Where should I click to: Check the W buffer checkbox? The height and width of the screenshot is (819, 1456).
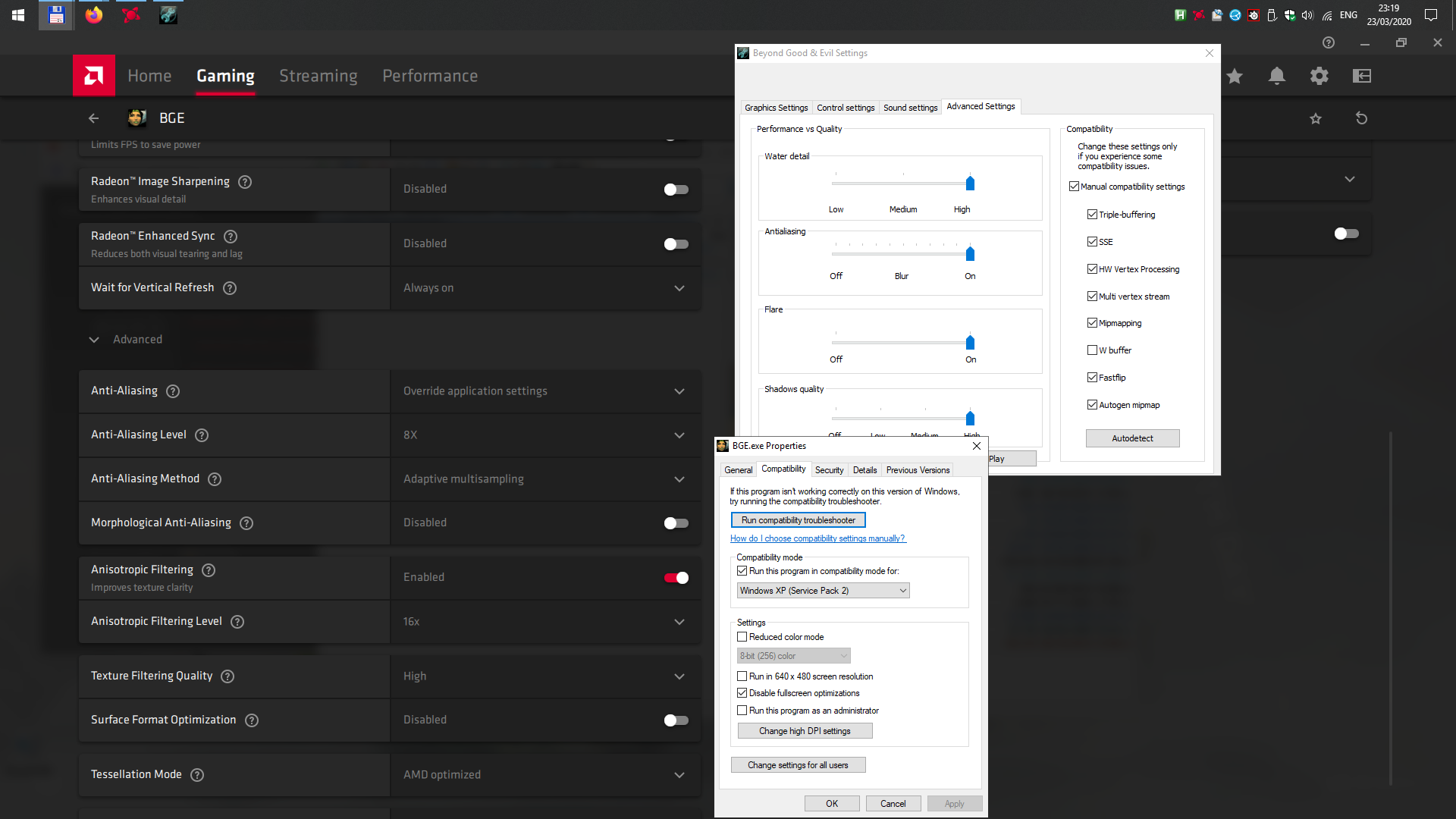(1092, 350)
